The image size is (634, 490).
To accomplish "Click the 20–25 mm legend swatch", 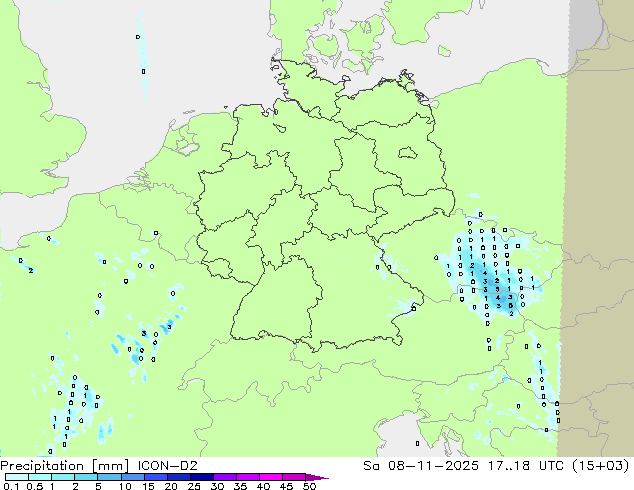I will (178, 477).
